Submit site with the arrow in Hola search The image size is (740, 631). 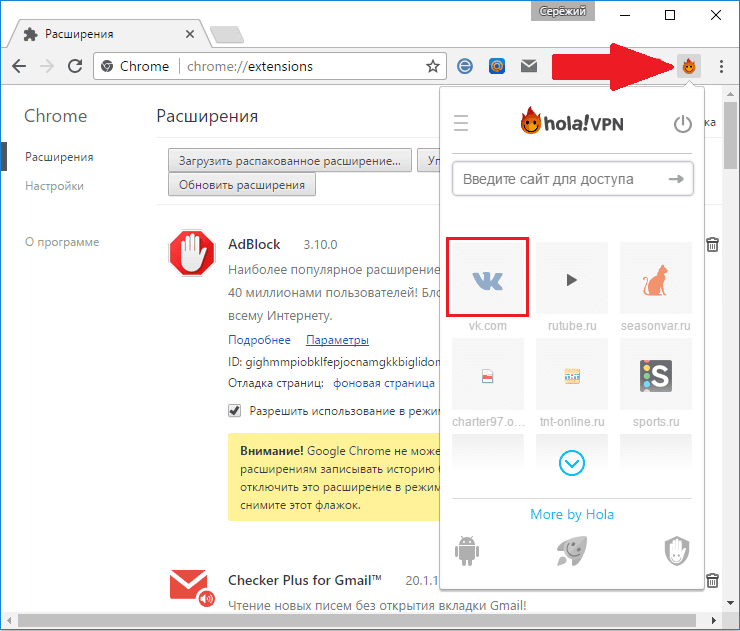[676, 179]
